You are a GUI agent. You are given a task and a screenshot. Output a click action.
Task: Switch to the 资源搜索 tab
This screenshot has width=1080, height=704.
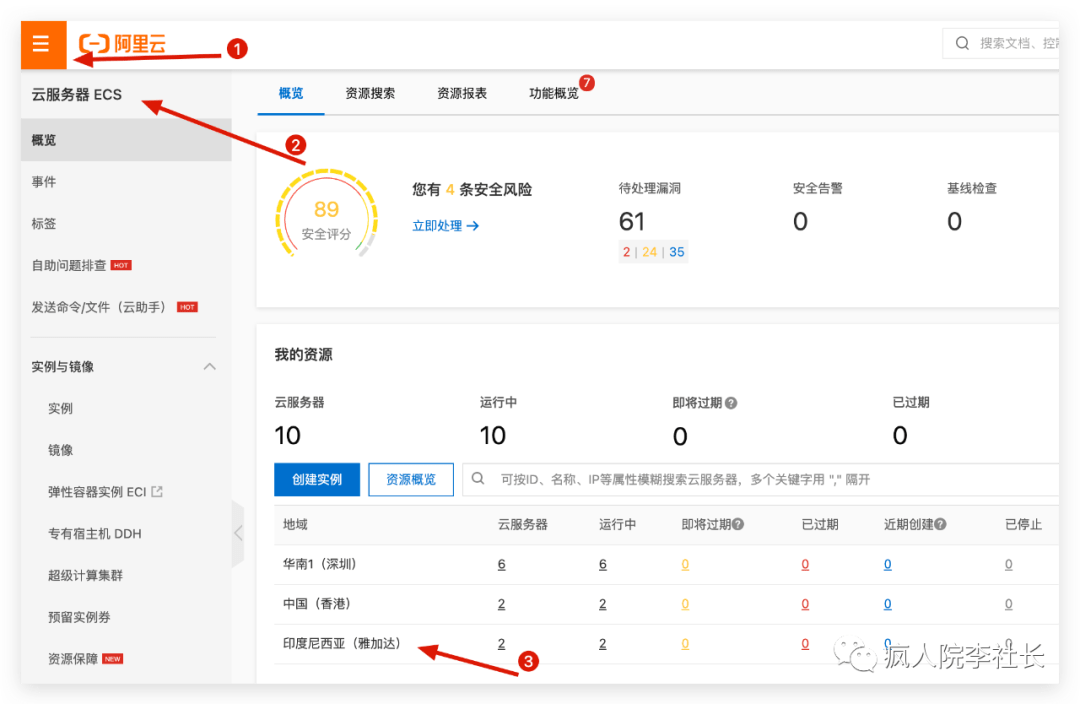[370, 93]
